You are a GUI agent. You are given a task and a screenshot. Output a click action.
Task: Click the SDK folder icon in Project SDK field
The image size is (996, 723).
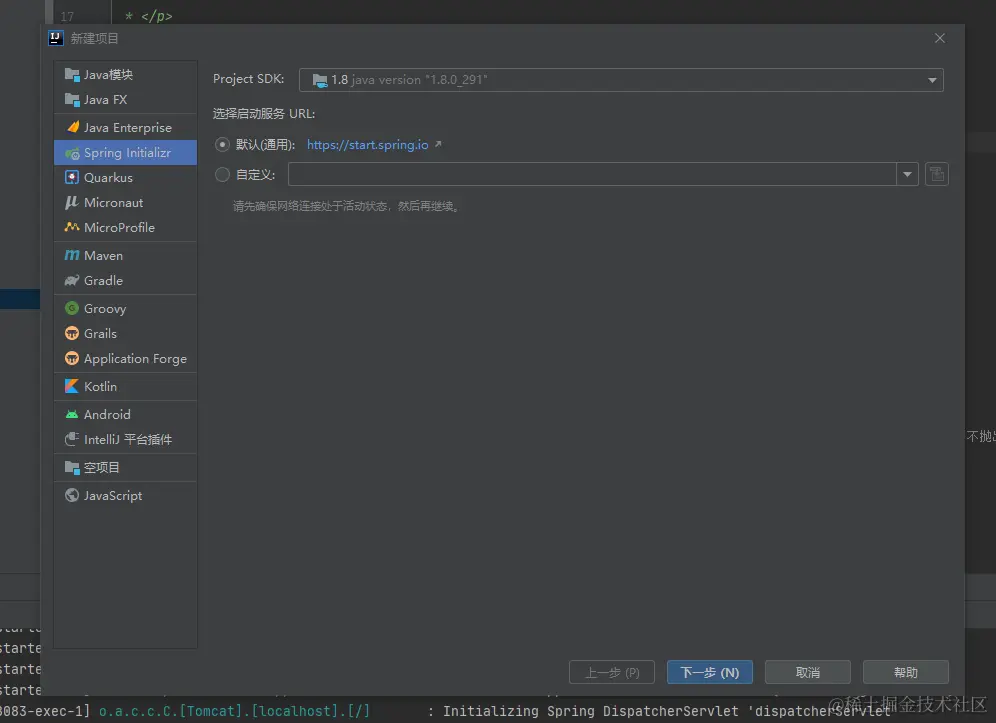[320, 80]
